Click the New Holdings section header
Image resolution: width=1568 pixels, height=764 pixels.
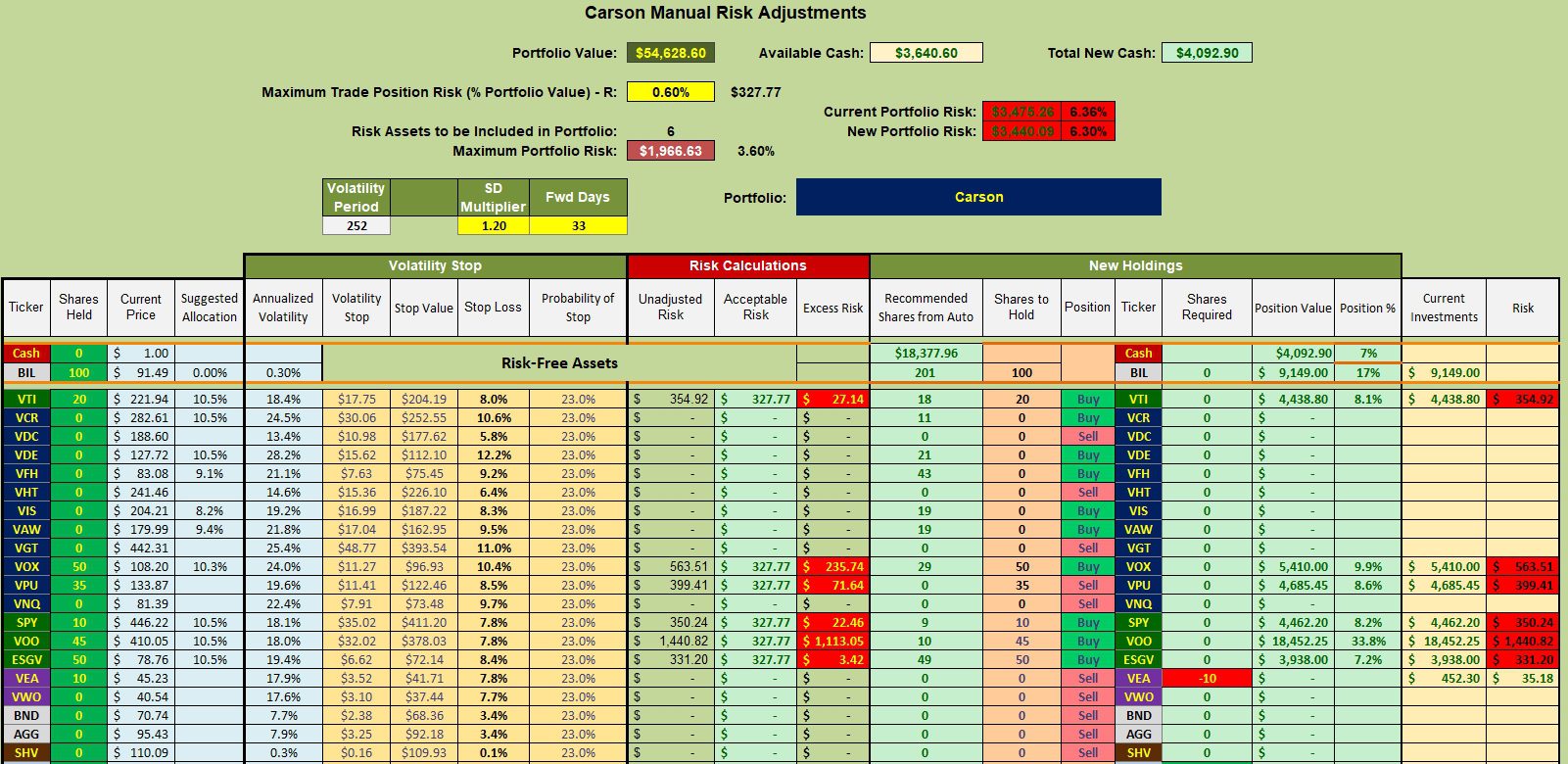coord(1135,265)
